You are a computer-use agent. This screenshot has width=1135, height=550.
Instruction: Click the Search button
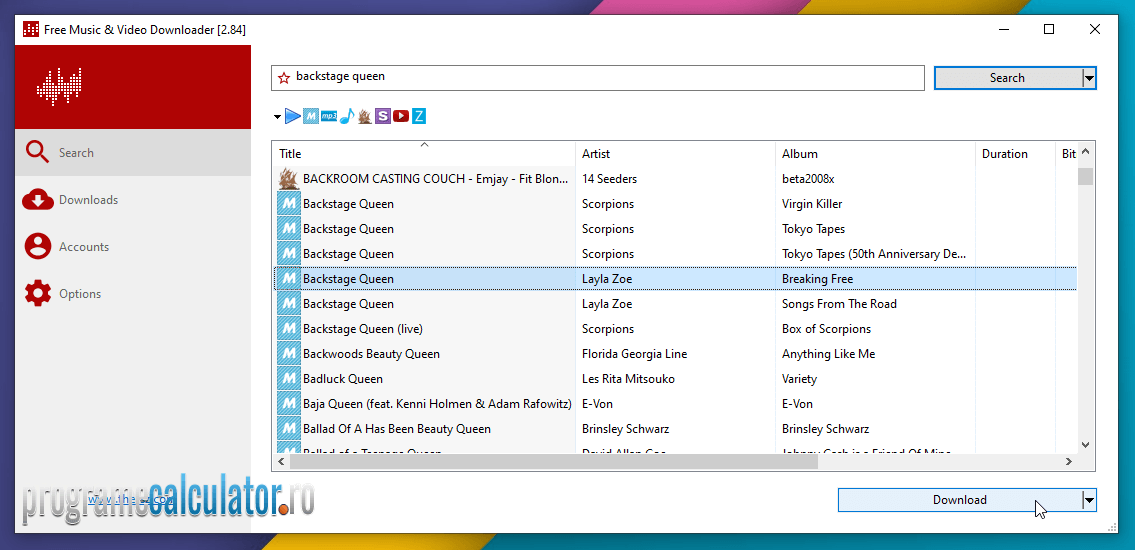tap(1008, 77)
